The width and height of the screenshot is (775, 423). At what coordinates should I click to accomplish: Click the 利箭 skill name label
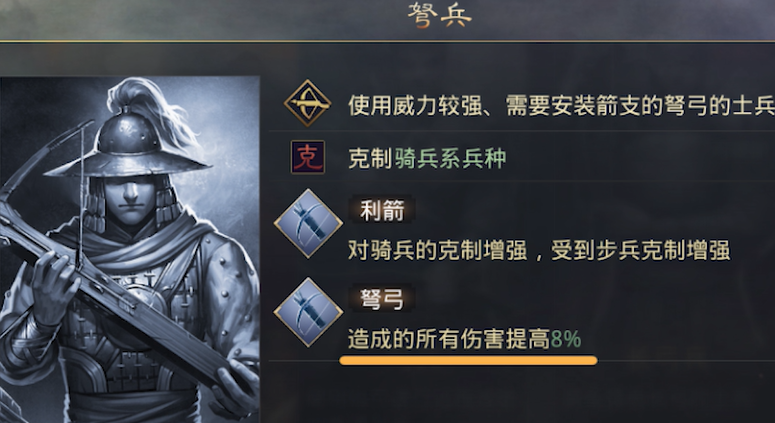click(x=382, y=210)
